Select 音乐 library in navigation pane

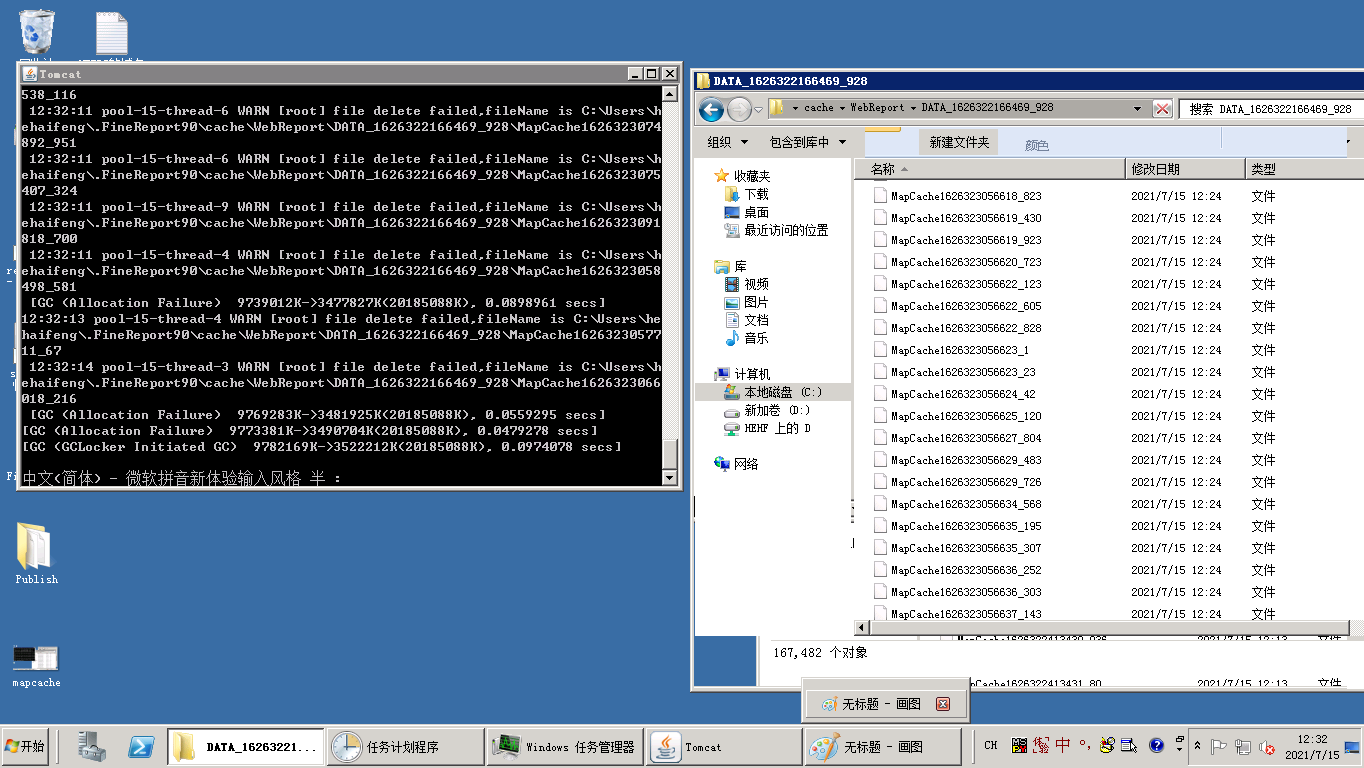pos(756,338)
